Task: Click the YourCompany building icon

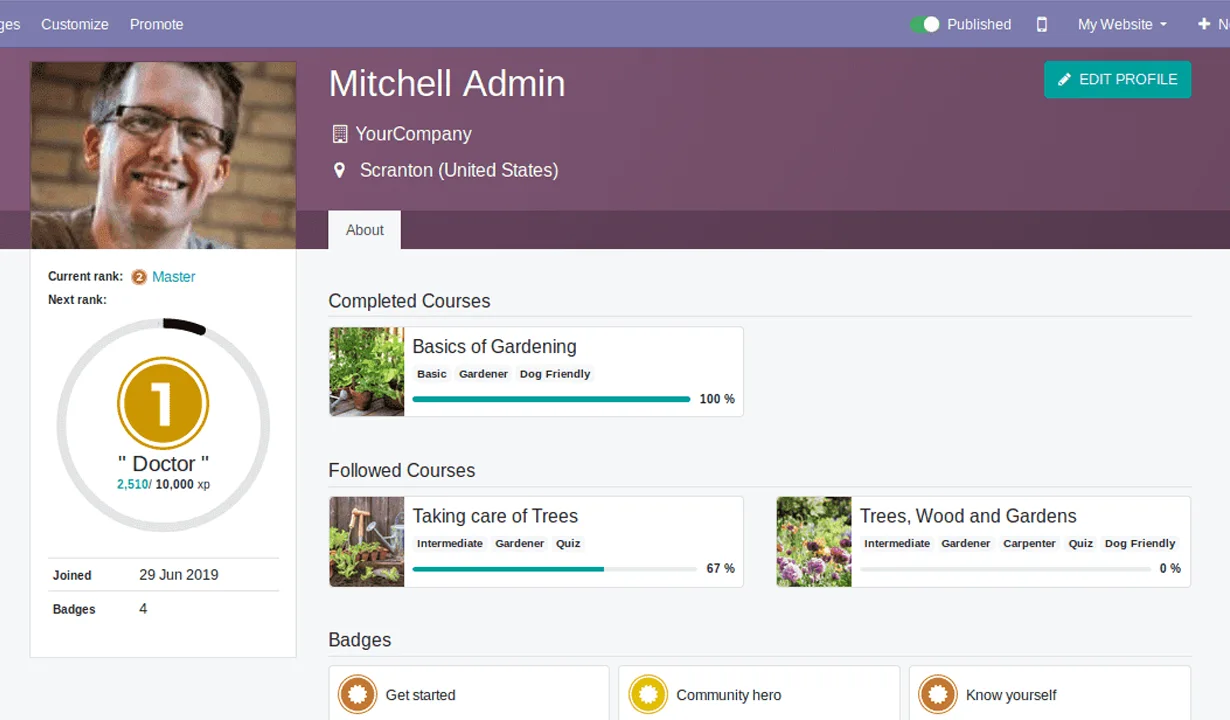Action: (340, 134)
